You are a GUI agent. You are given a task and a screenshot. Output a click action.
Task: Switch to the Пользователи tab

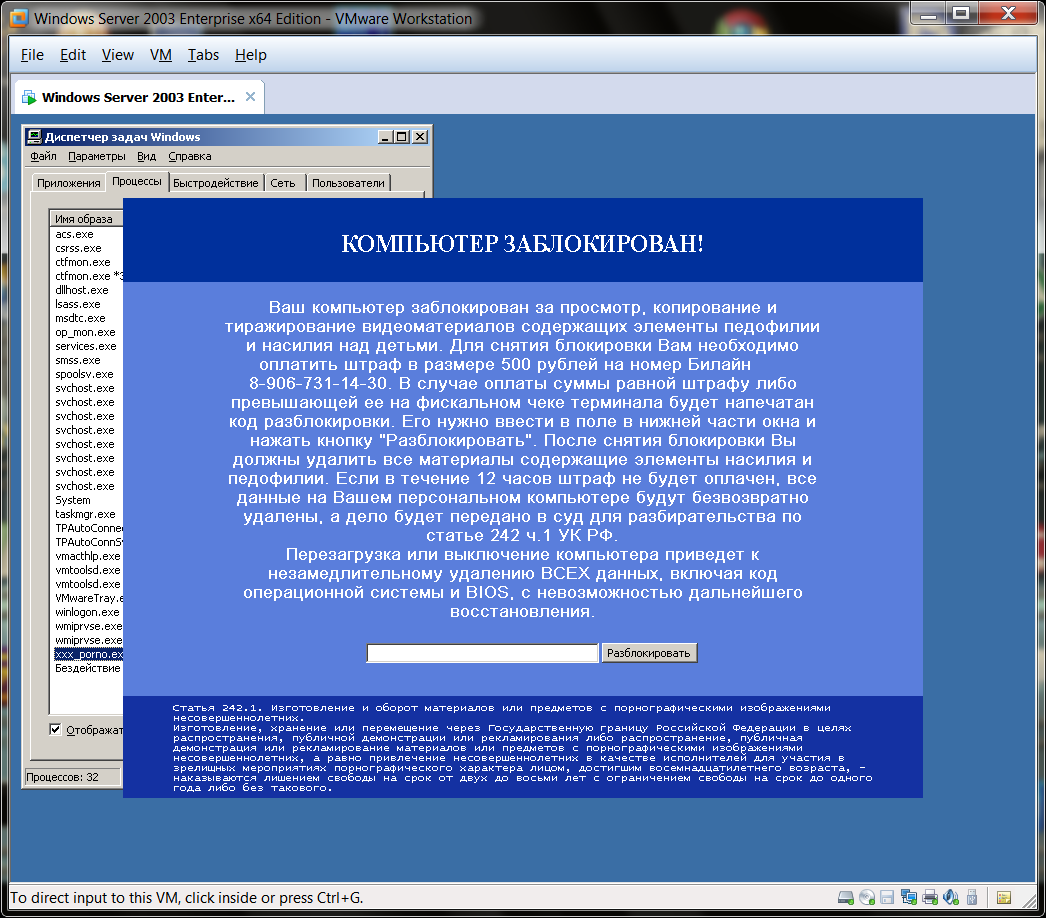(348, 183)
